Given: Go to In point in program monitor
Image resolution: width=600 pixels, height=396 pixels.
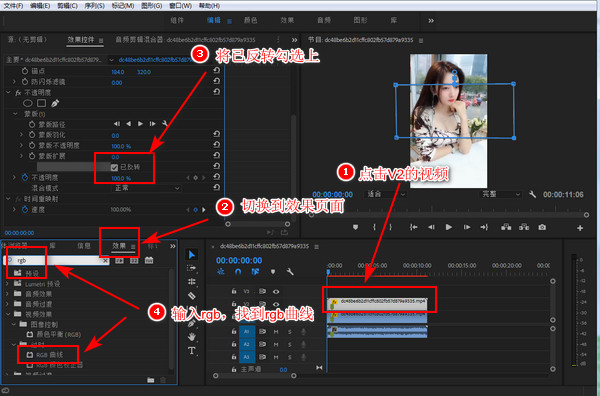Looking at the screenshot, I should (x=414, y=227).
